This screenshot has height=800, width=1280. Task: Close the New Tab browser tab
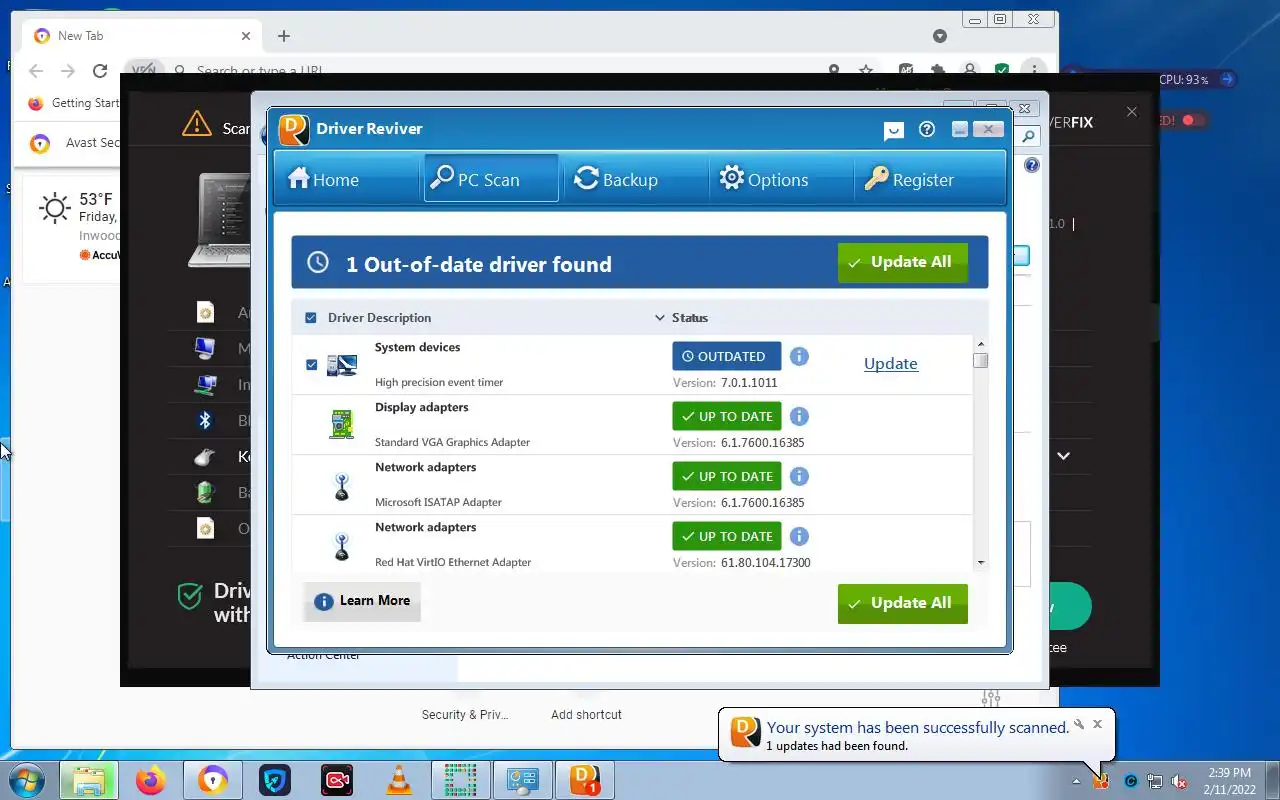246,36
